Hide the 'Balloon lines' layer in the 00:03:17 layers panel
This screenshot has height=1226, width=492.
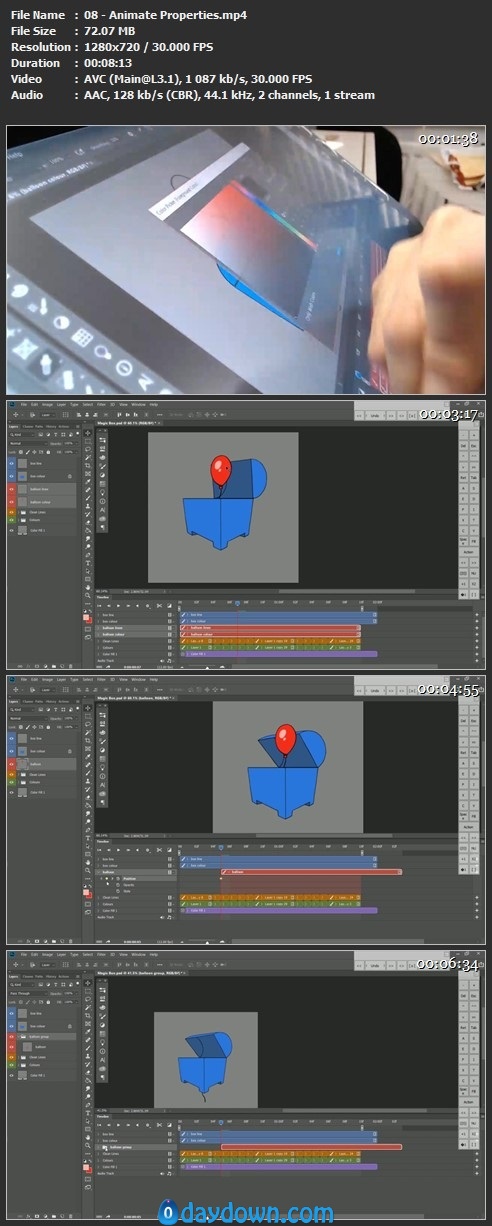click(x=11, y=489)
